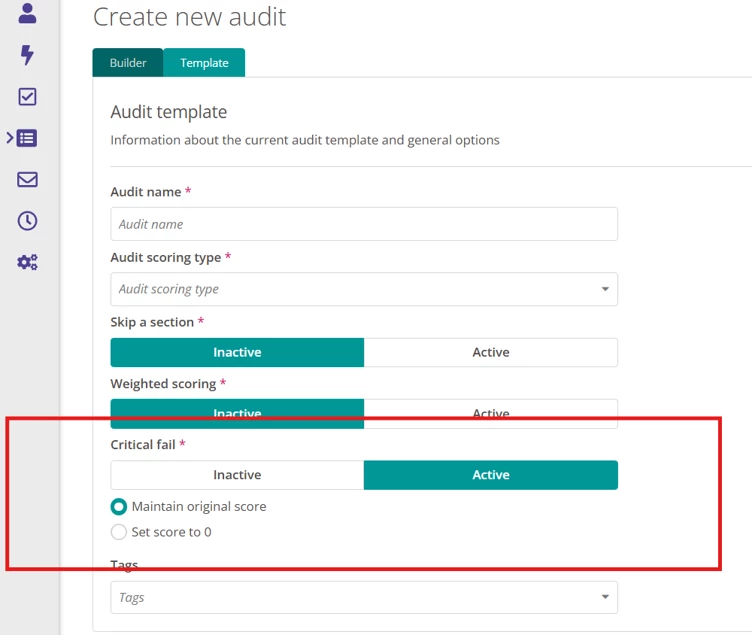Select the audit list sidebar icon

27,138
